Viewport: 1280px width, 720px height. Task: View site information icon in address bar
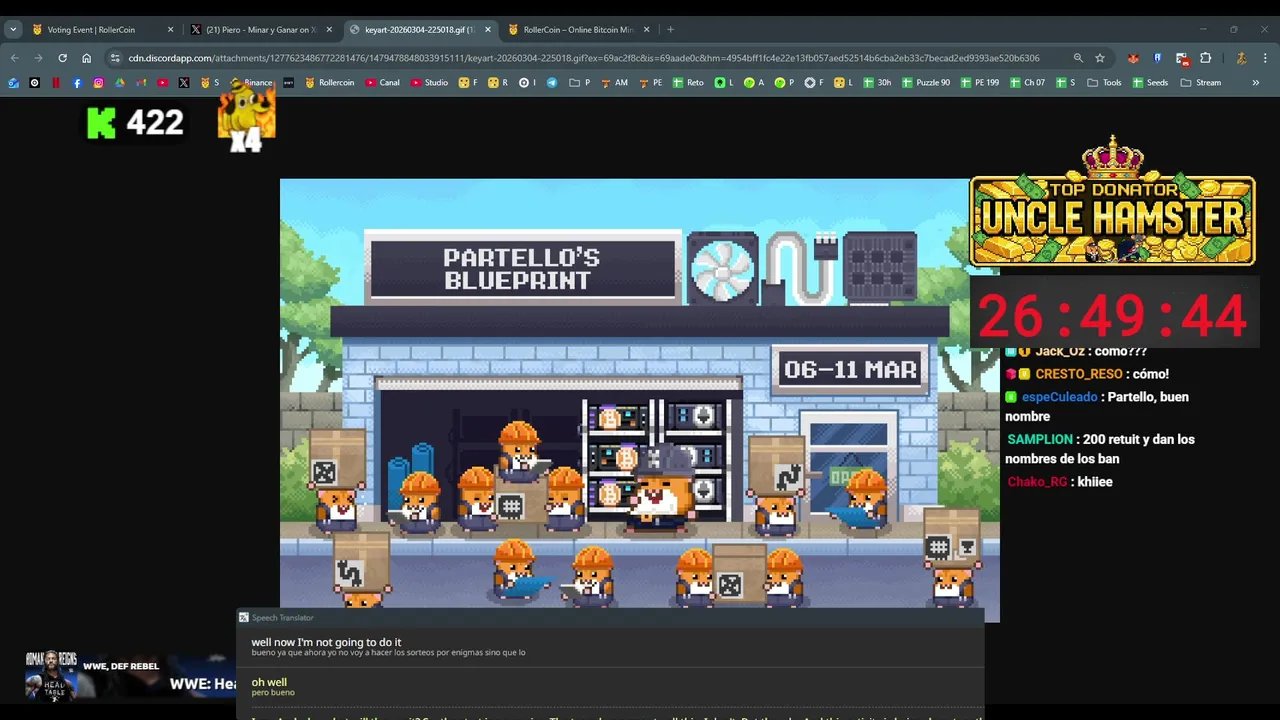click(x=115, y=58)
